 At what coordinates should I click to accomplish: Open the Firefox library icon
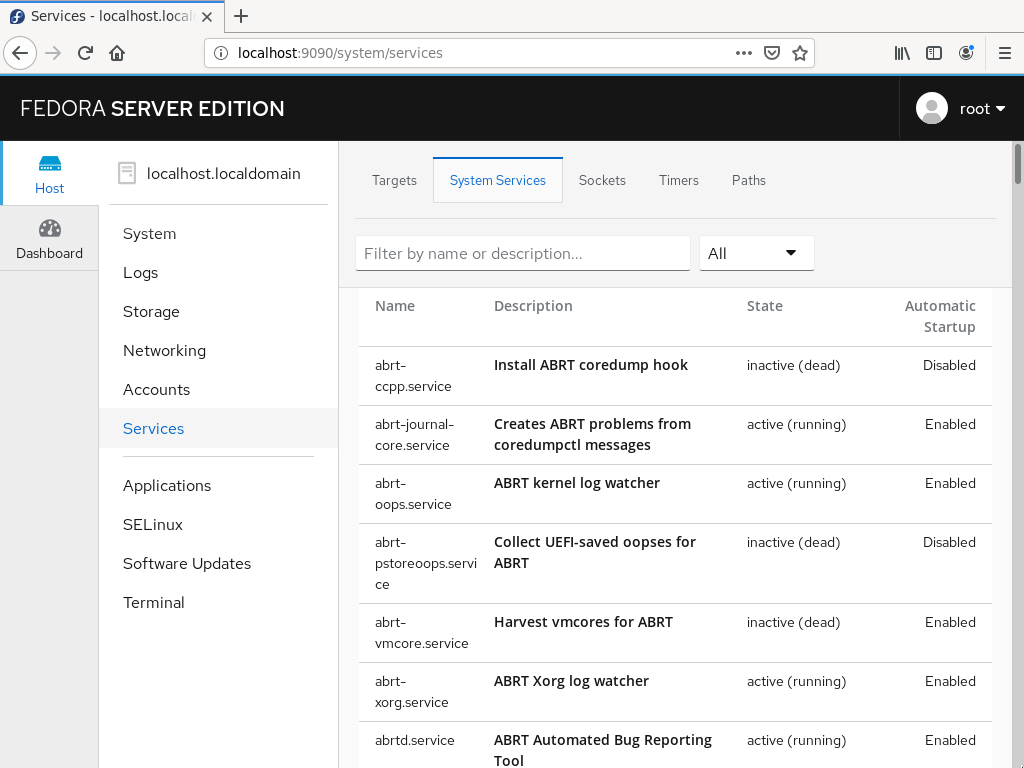pos(902,53)
